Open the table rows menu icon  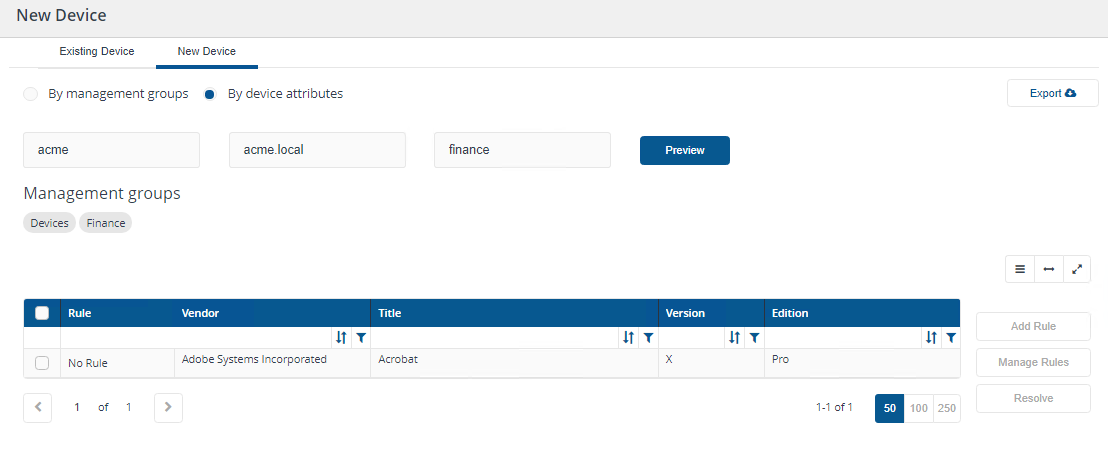[x=1020, y=269]
